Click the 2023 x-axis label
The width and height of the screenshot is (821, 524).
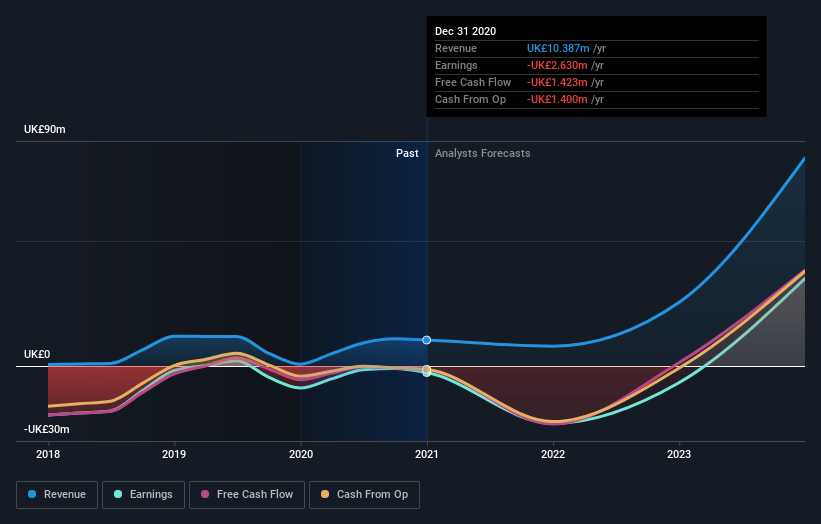(679, 454)
